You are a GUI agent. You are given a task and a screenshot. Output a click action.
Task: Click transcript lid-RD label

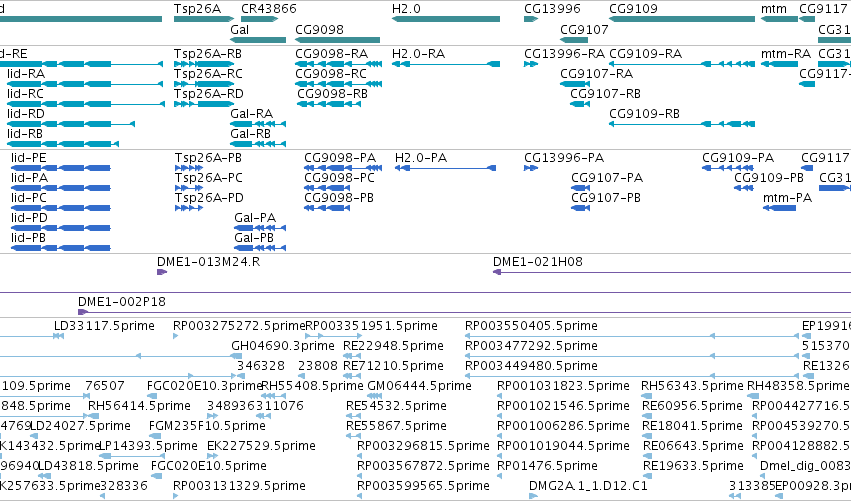pyautogui.click(x=26, y=113)
